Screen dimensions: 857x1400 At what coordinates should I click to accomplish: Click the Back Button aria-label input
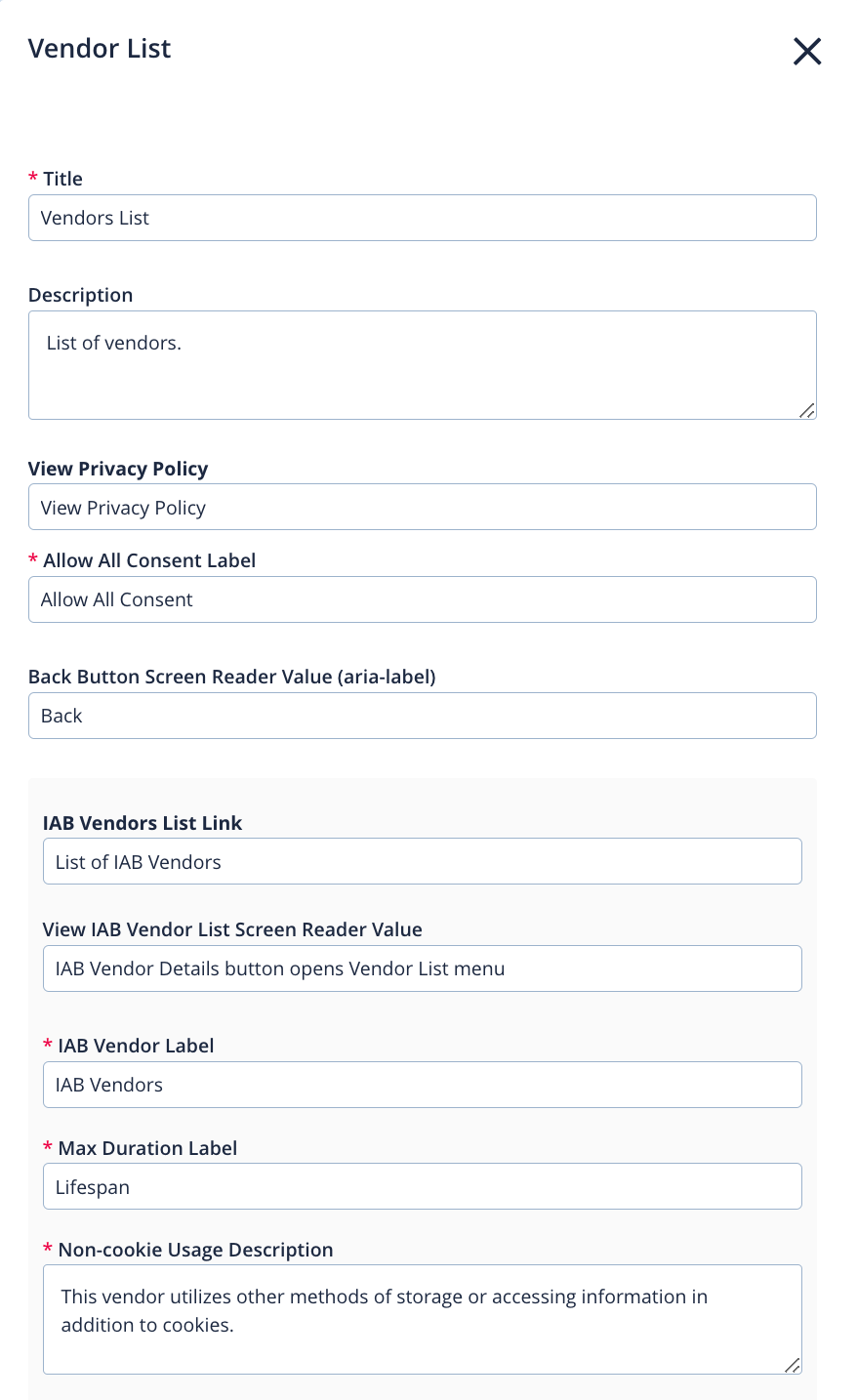422,716
